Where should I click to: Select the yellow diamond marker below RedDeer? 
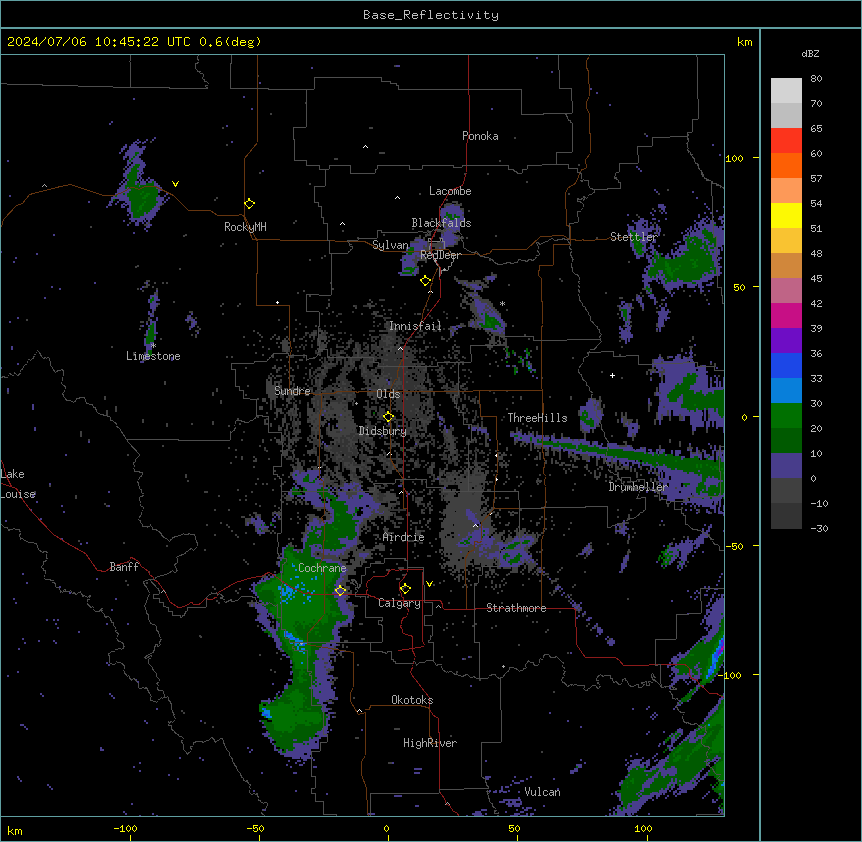point(425,281)
